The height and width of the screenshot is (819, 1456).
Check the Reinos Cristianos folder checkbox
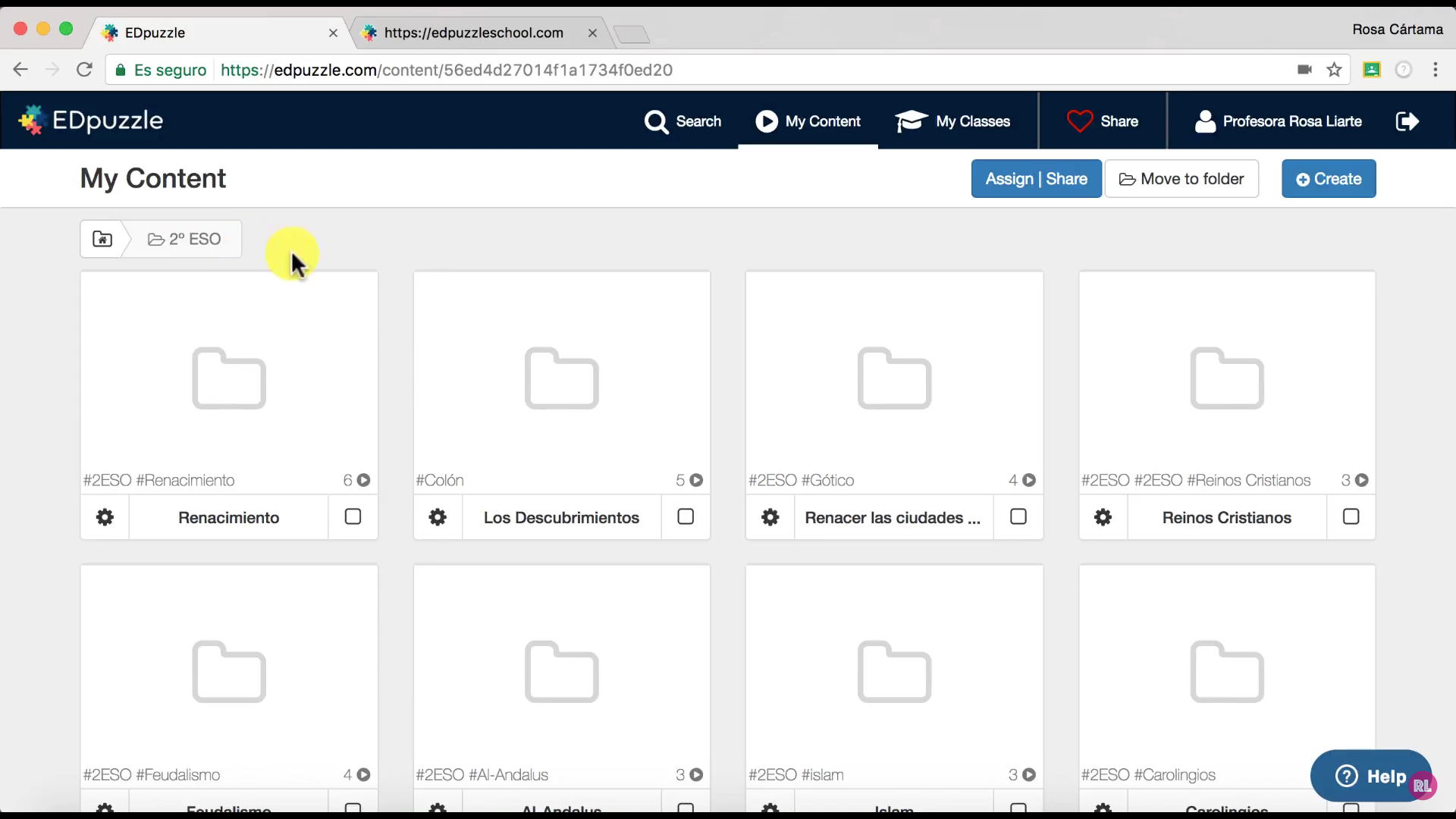1351,516
